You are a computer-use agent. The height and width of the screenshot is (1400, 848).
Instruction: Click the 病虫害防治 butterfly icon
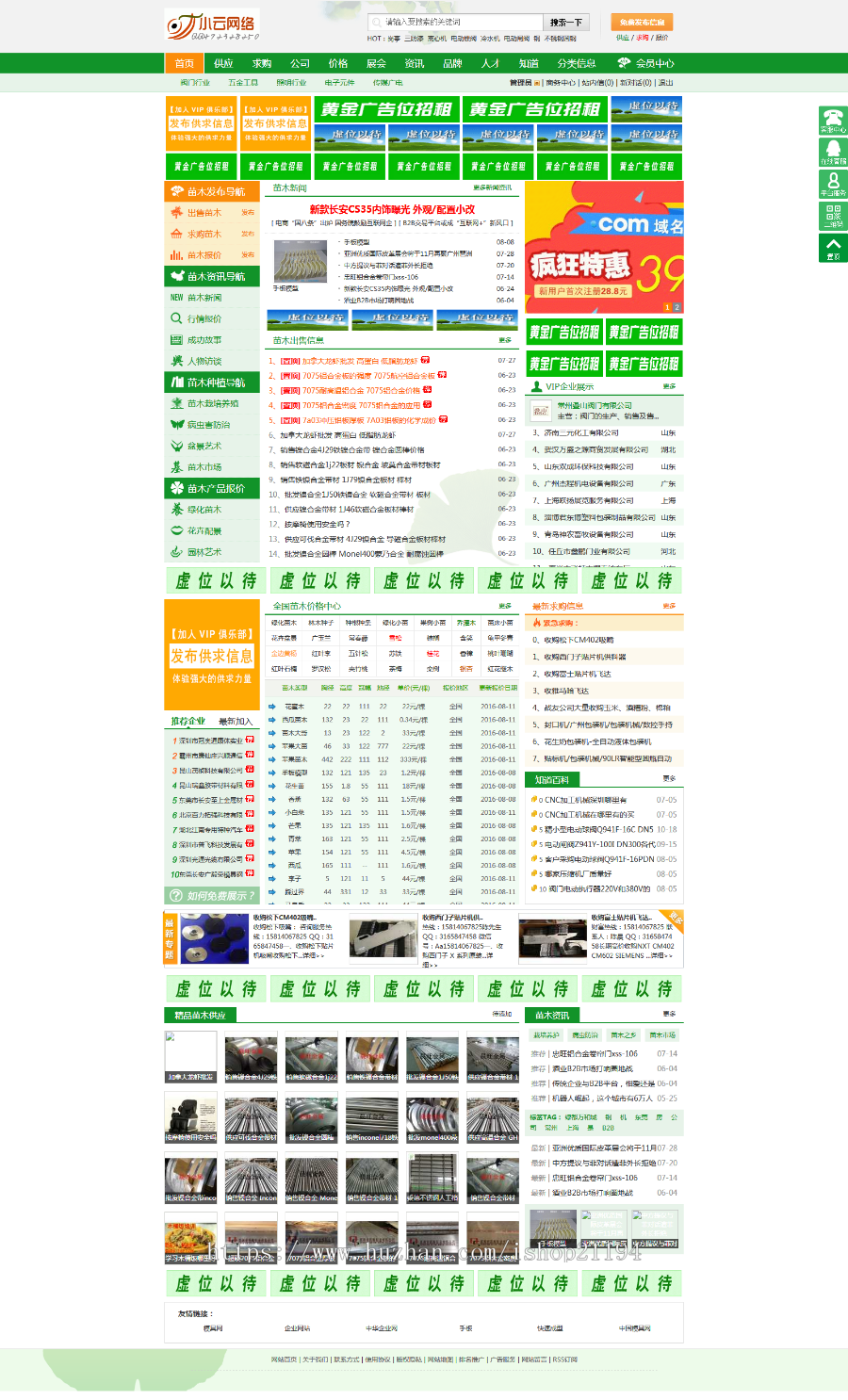(x=176, y=424)
